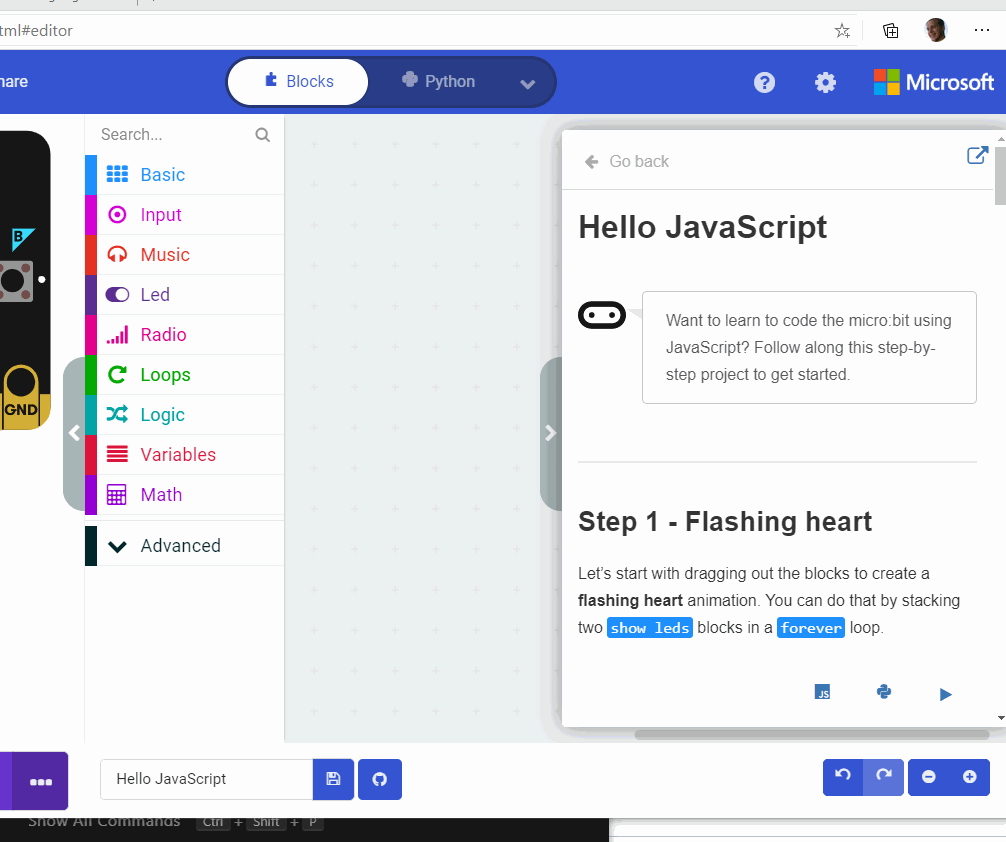Click the Microsoft logo
The height and width of the screenshot is (842, 1006).
[934, 82]
